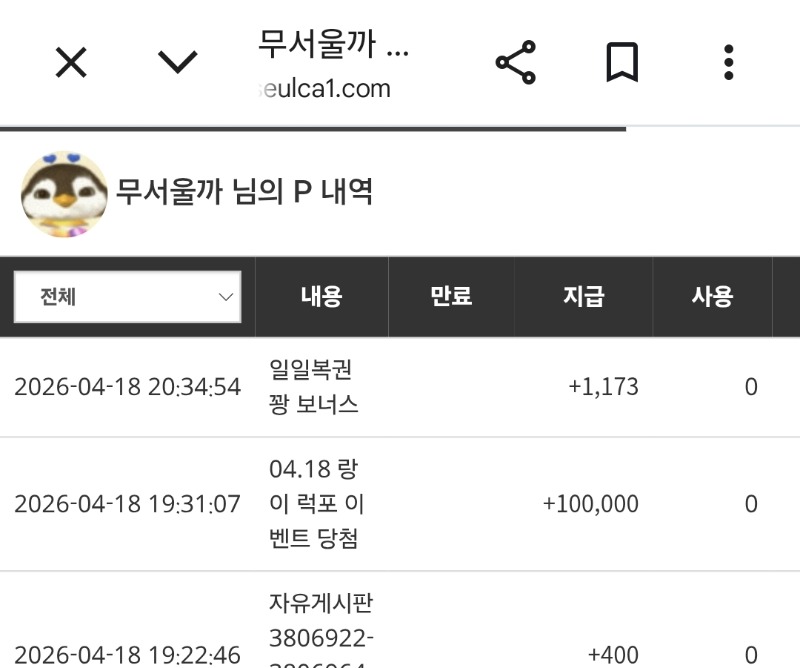Tap the seulca1.com URL text
800x668 pixels.
tap(323, 89)
